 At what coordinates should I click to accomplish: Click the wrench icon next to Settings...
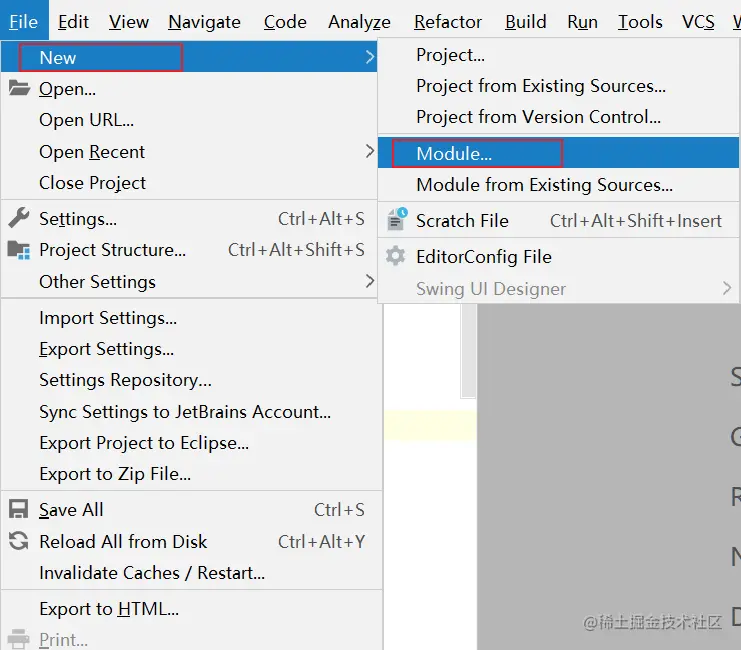point(19,218)
